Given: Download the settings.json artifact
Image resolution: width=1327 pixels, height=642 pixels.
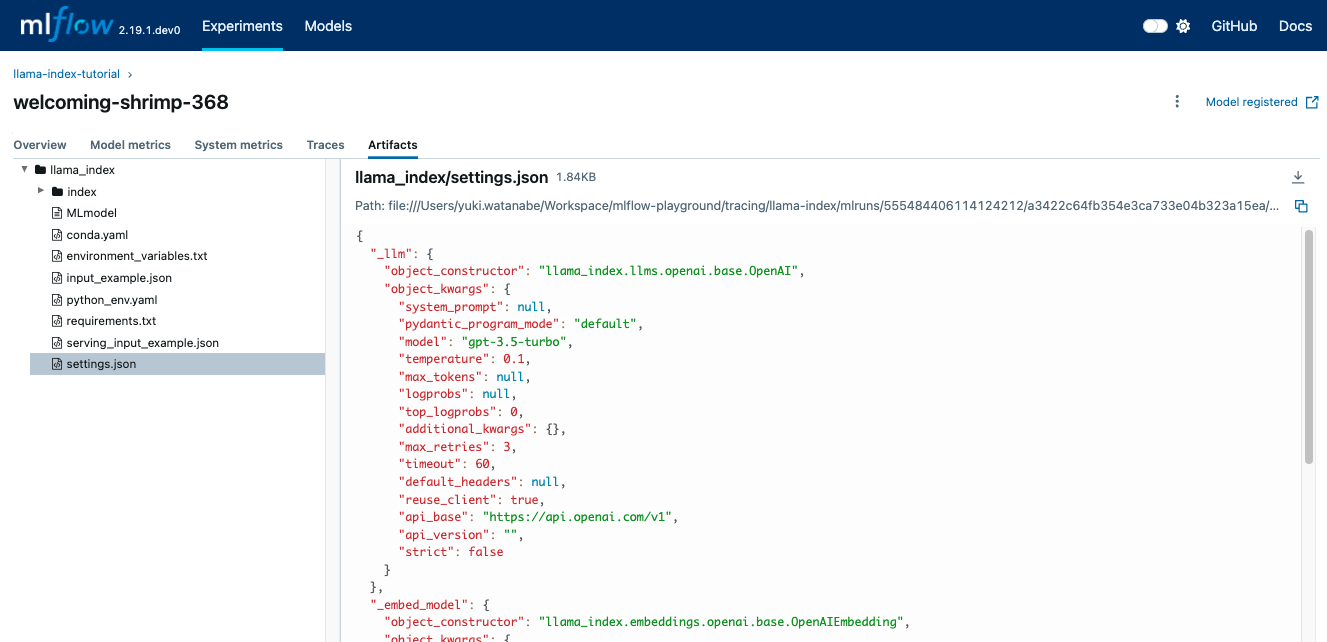Looking at the screenshot, I should (x=1298, y=177).
